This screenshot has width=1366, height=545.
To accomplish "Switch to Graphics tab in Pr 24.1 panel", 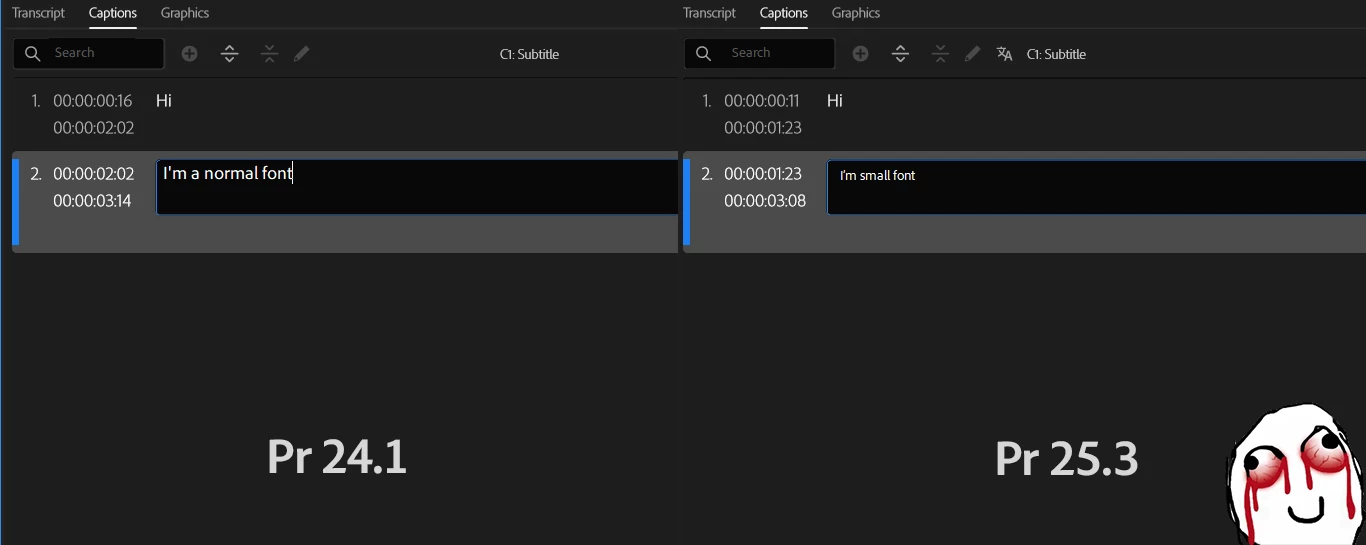I will point(185,13).
